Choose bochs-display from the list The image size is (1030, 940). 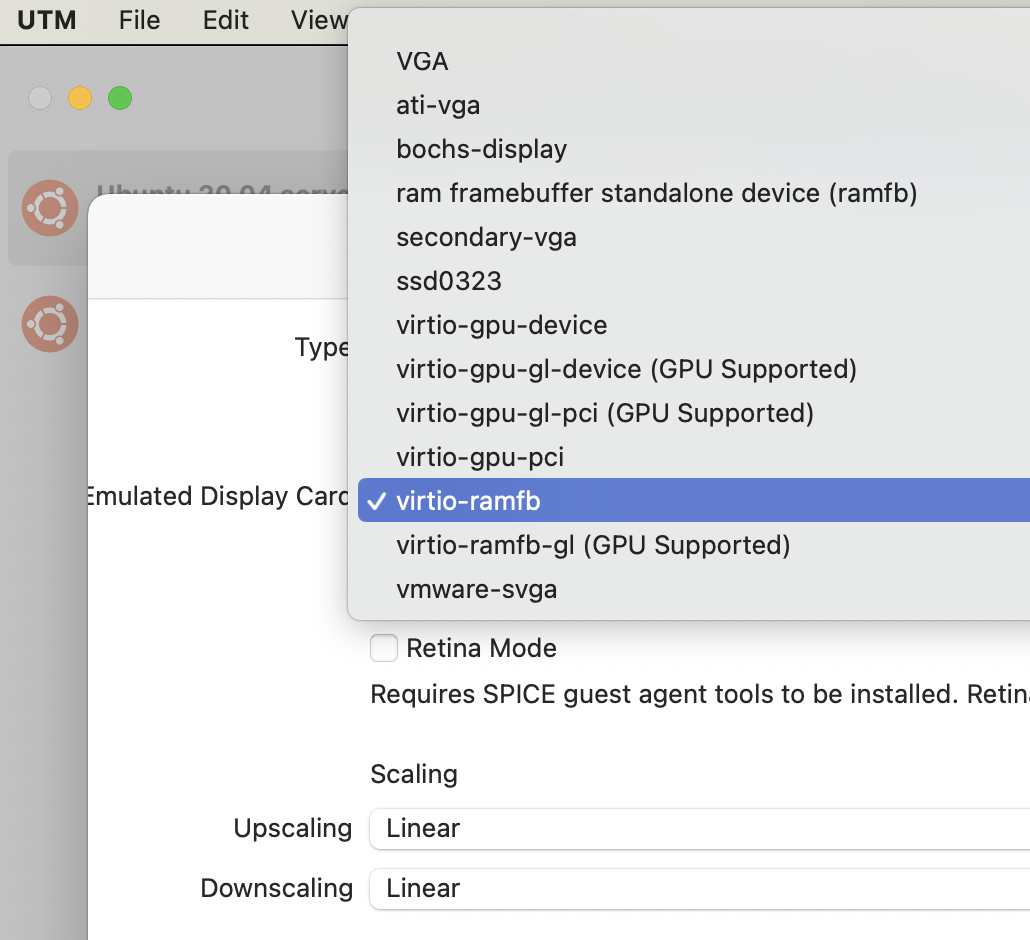[x=481, y=149]
